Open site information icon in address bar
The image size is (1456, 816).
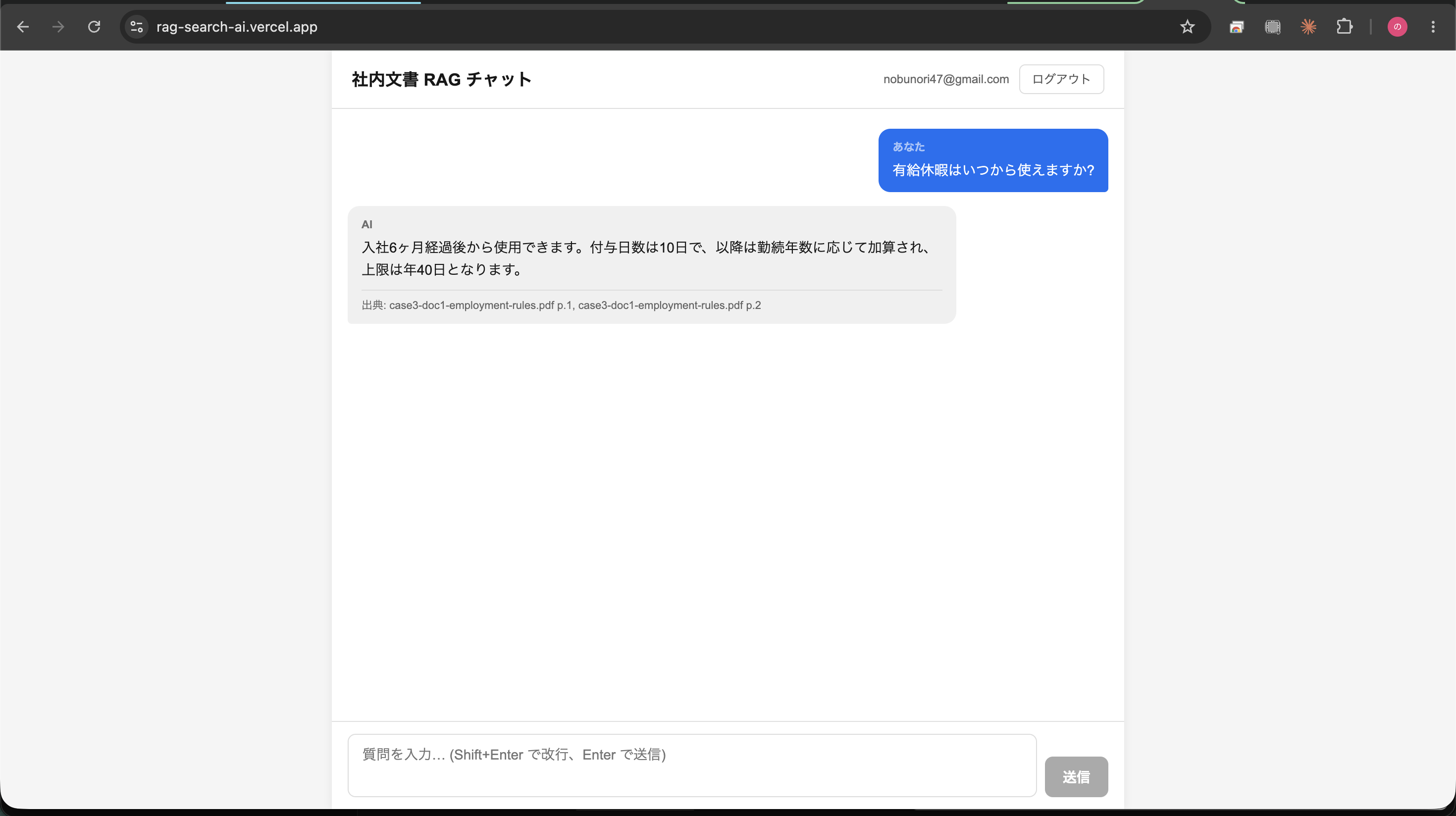[136, 27]
